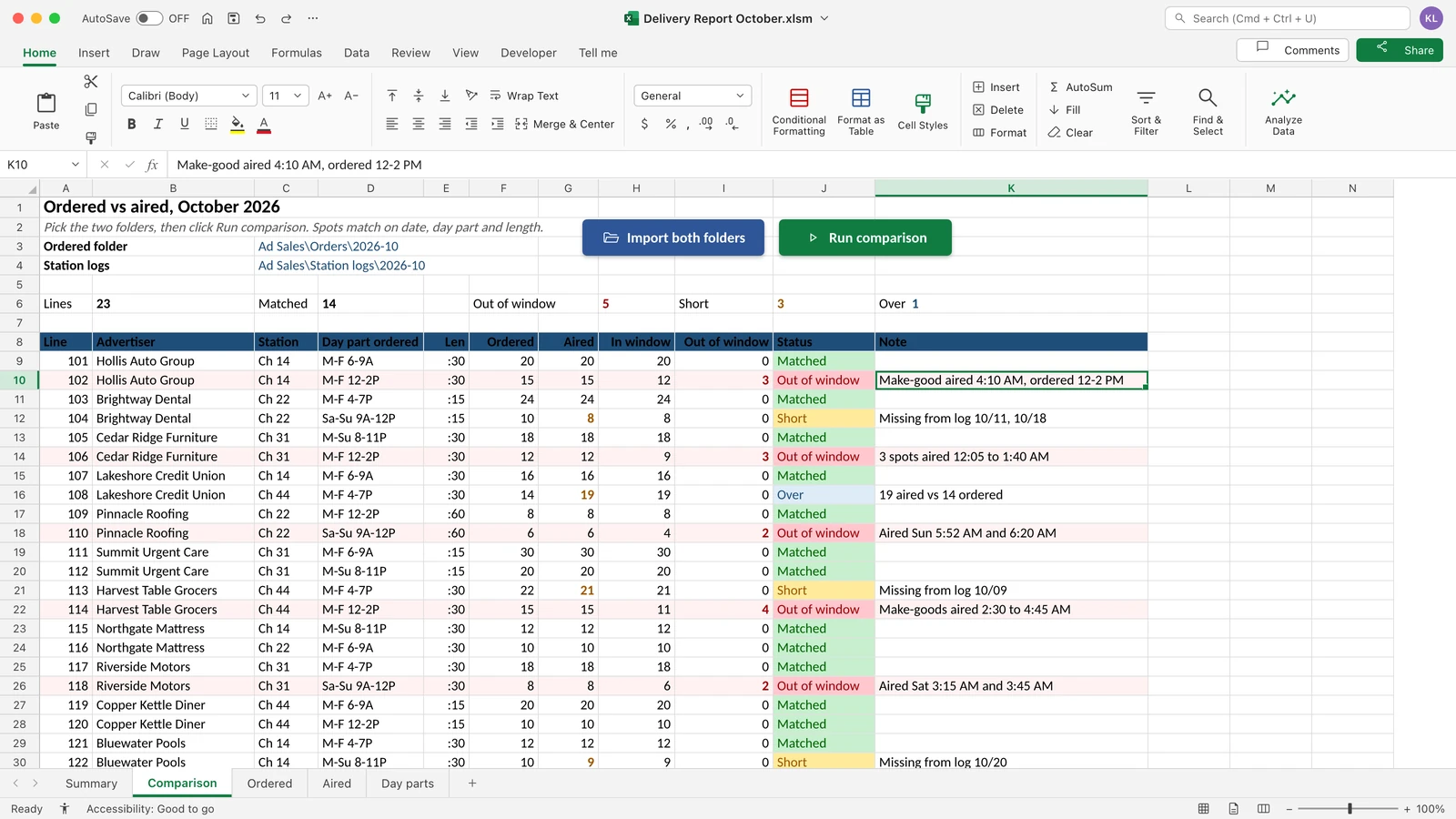
Task: Click the Percent style icon
Action: click(671, 124)
